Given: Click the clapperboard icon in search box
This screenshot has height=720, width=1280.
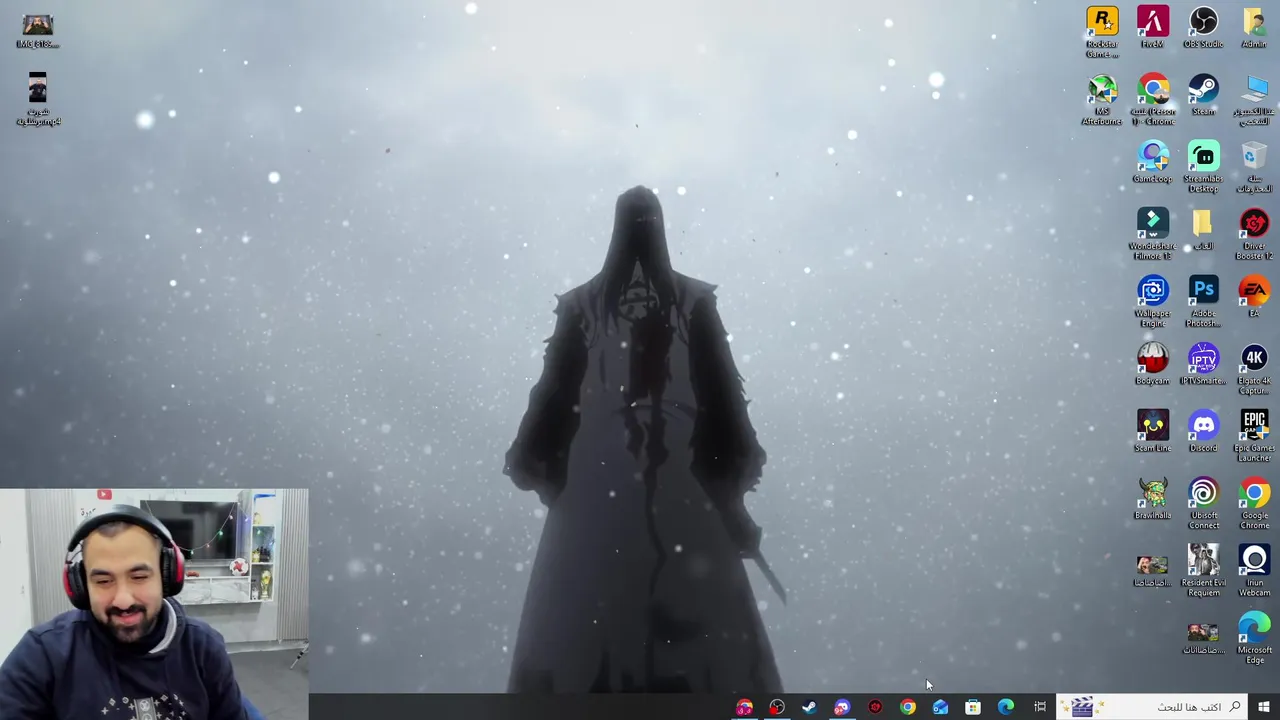Looking at the screenshot, I should pos(1082,707).
